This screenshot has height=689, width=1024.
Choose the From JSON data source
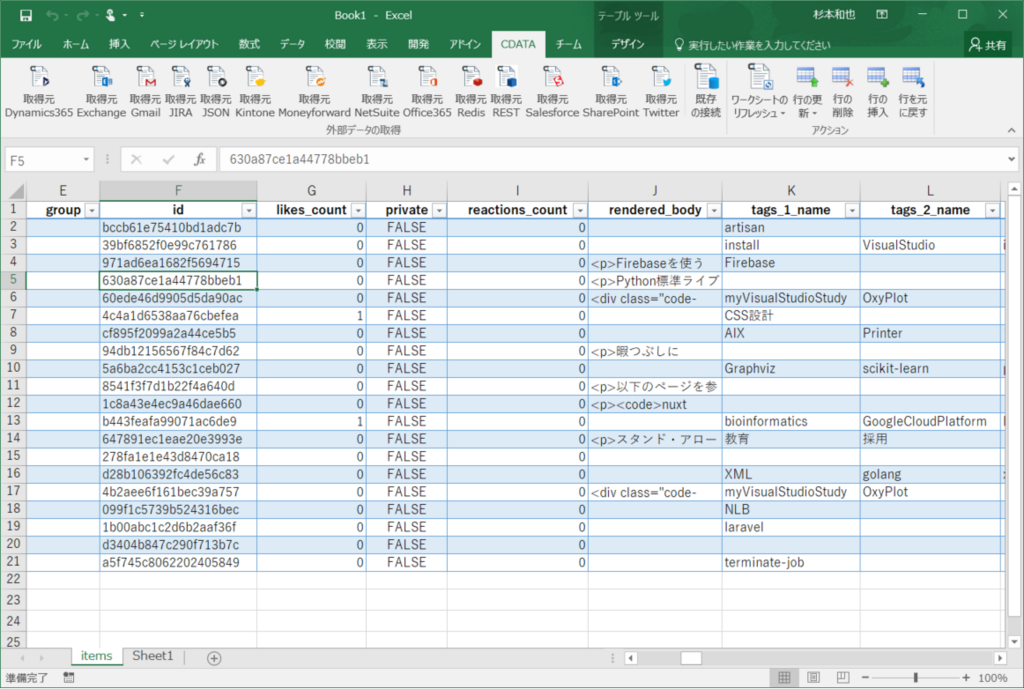(x=216, y=91)
